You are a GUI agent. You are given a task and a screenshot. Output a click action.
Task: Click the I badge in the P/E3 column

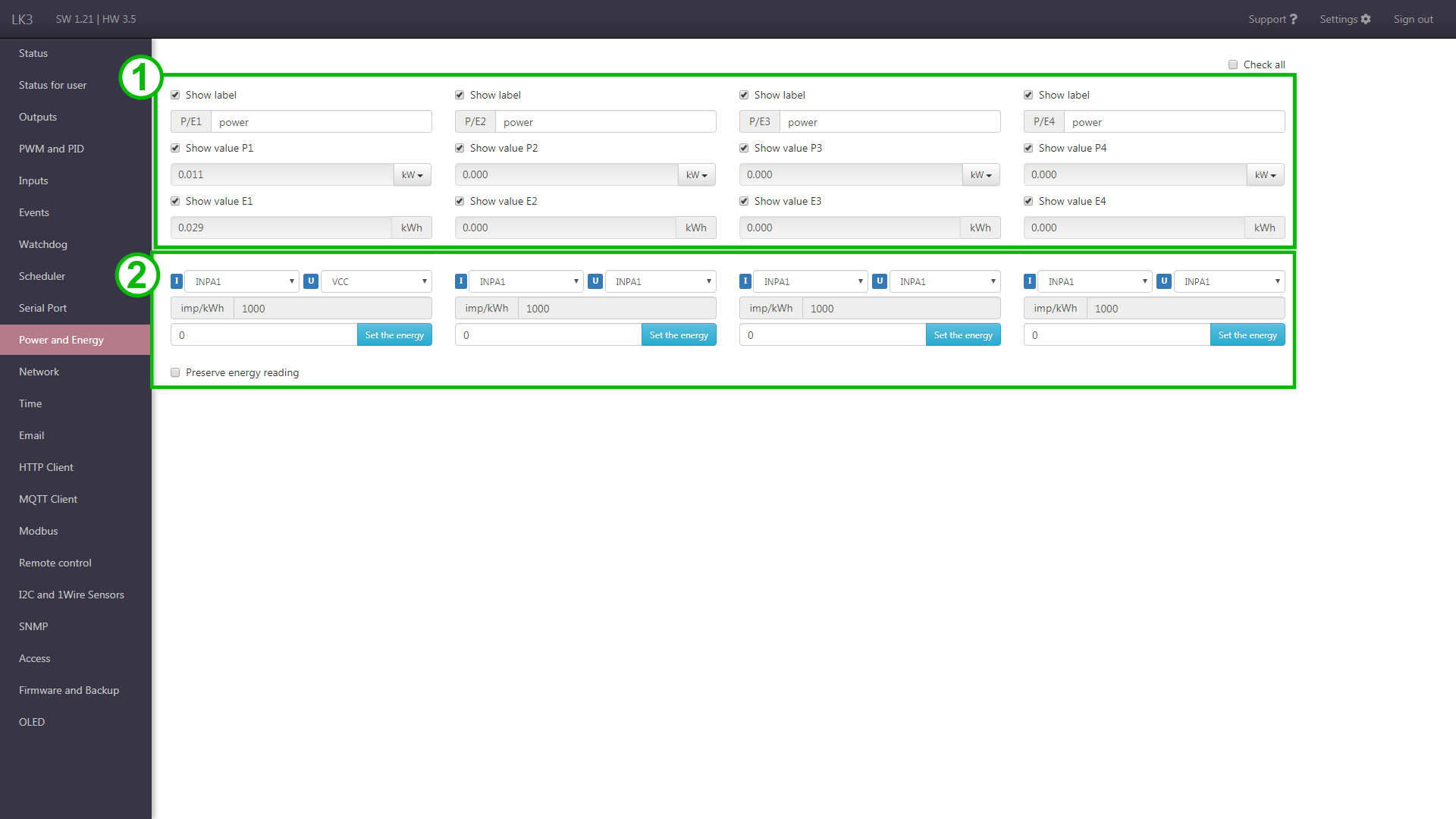tap(745, 281)
